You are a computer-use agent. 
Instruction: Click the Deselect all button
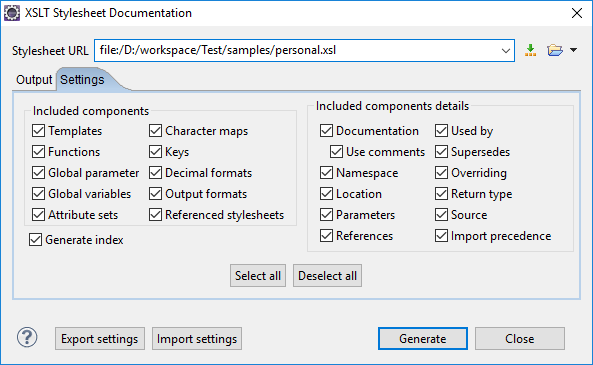pos(328,276)
